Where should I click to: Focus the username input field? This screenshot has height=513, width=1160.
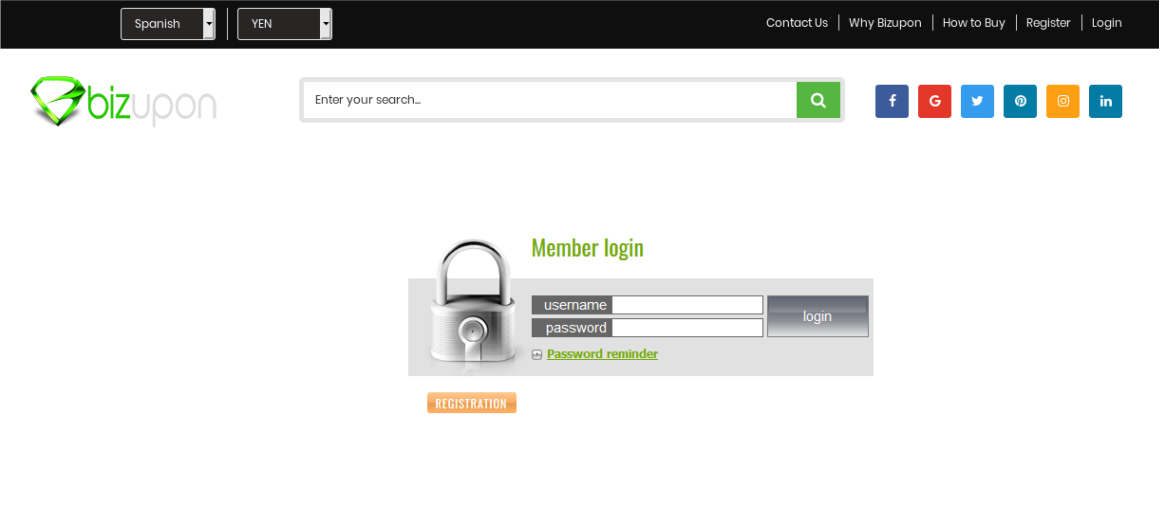687,305
